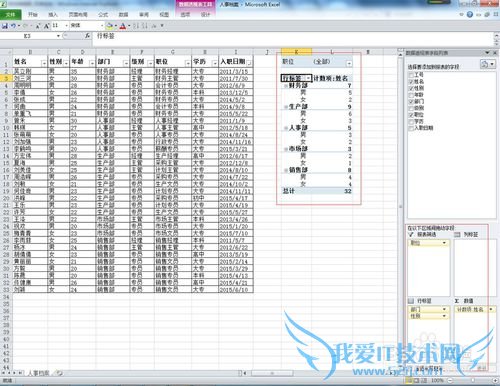Click the sort descending icon in toolbar

pos(145,26)
